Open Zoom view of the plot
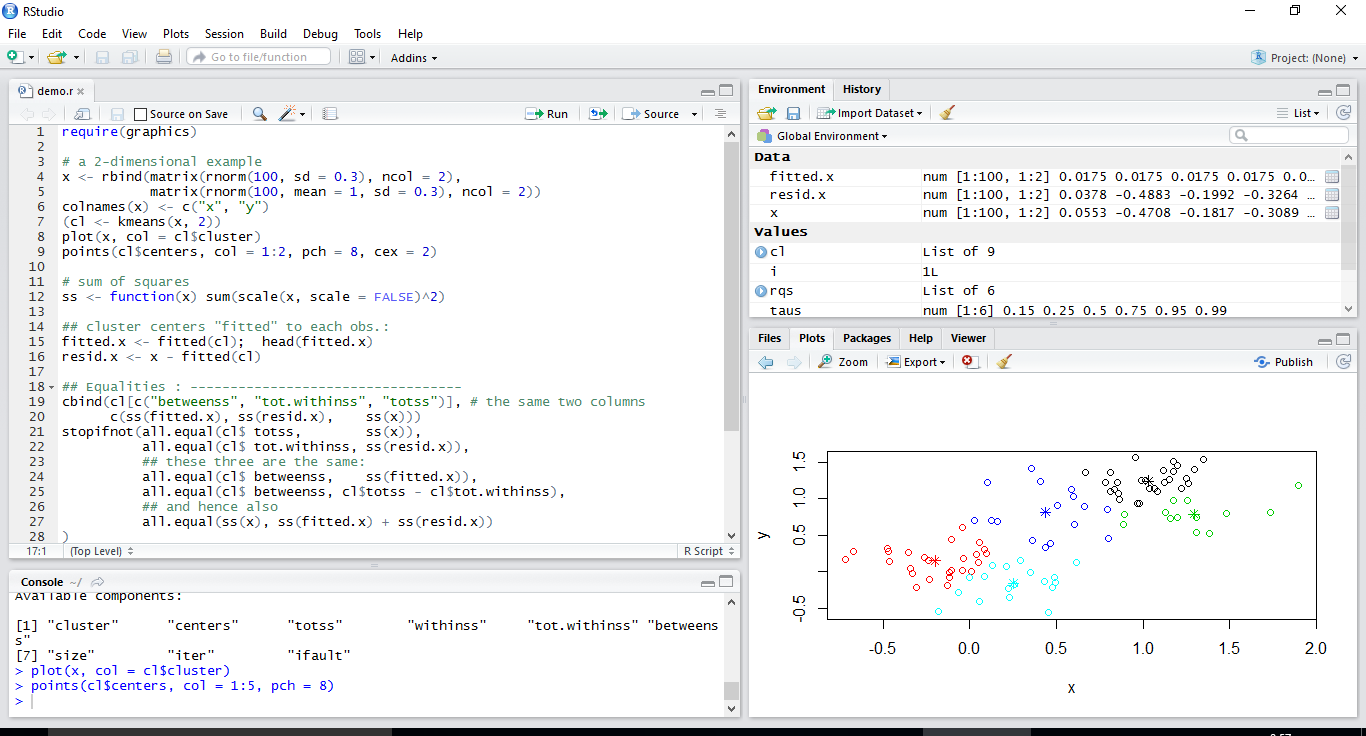This screenshot has width=1366, height=736. (843, 361)
